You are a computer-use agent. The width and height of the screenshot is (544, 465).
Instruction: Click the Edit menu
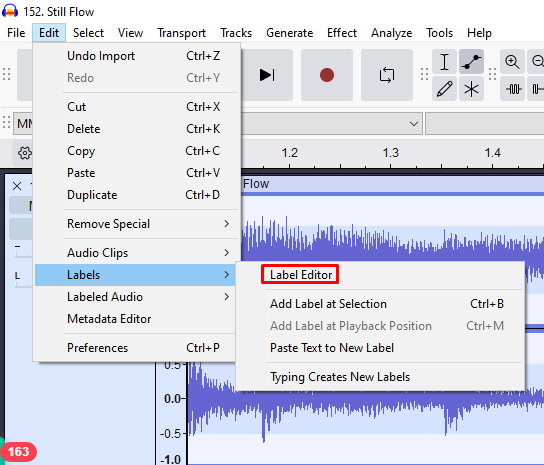[49, 33]
